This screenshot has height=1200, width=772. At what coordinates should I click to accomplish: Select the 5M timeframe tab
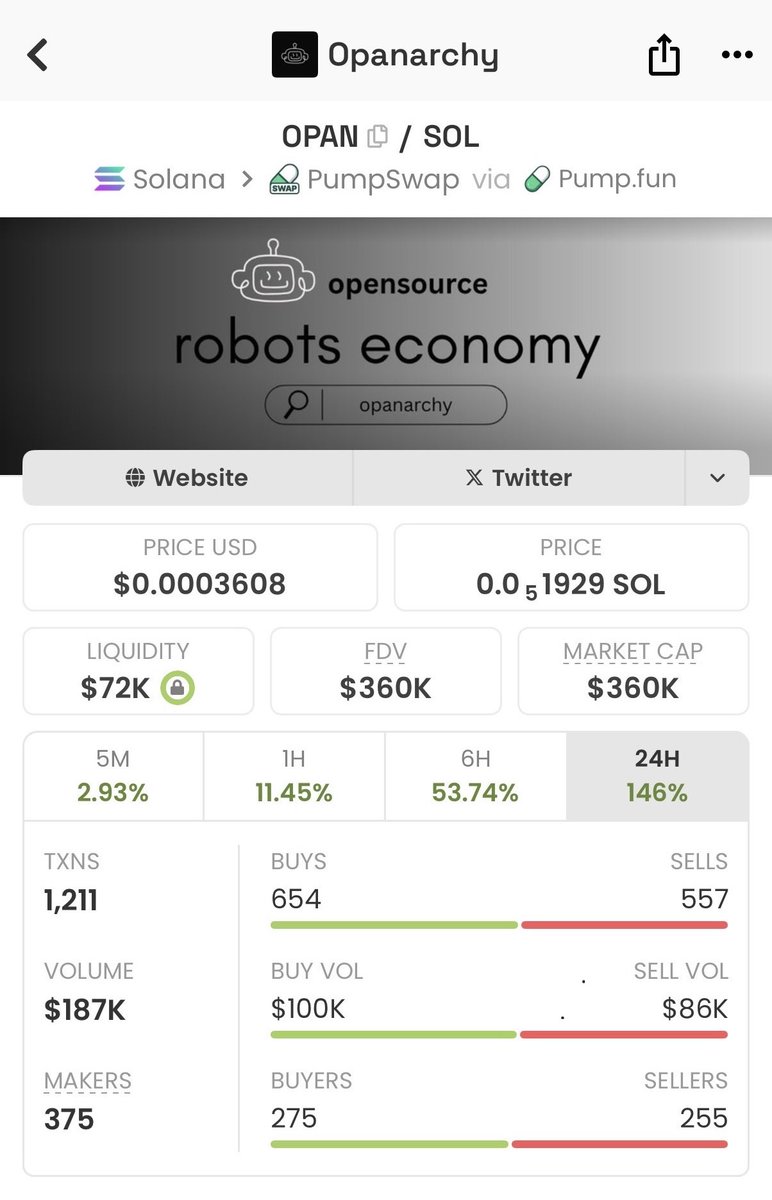click(x=113, y=776)
